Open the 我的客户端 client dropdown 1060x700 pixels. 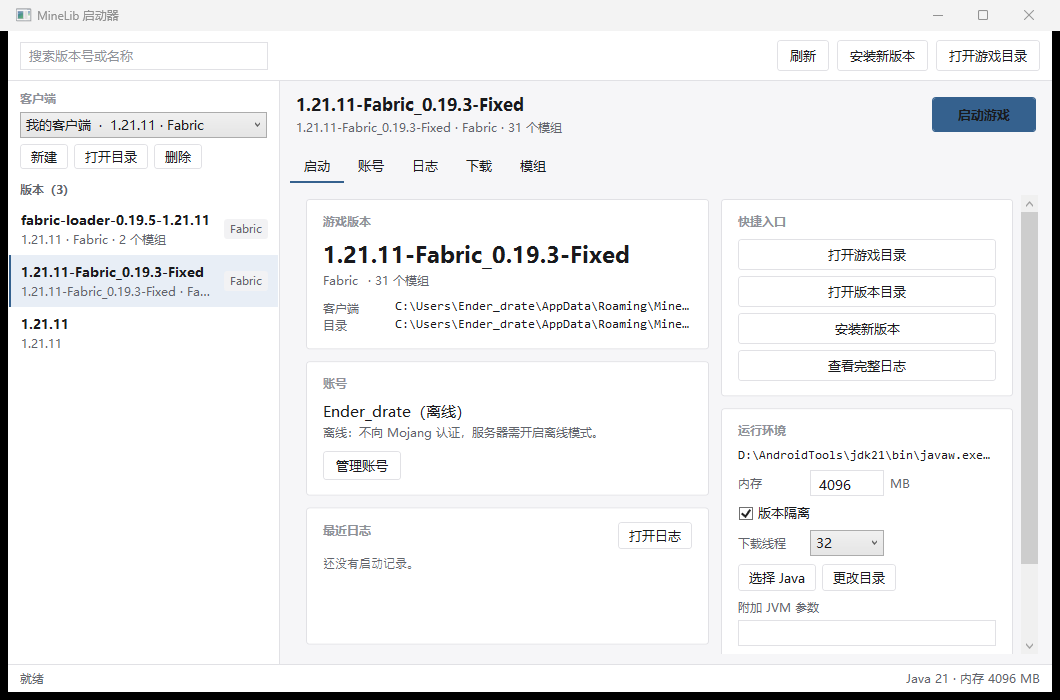tap(143, 125)
